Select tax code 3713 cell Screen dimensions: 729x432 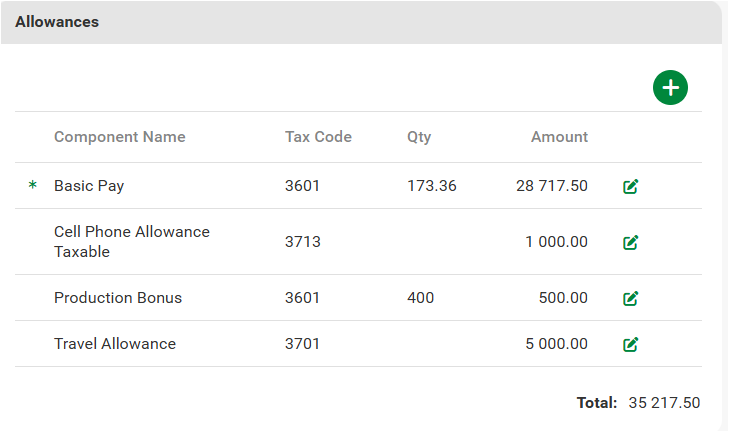coord(302,242)
